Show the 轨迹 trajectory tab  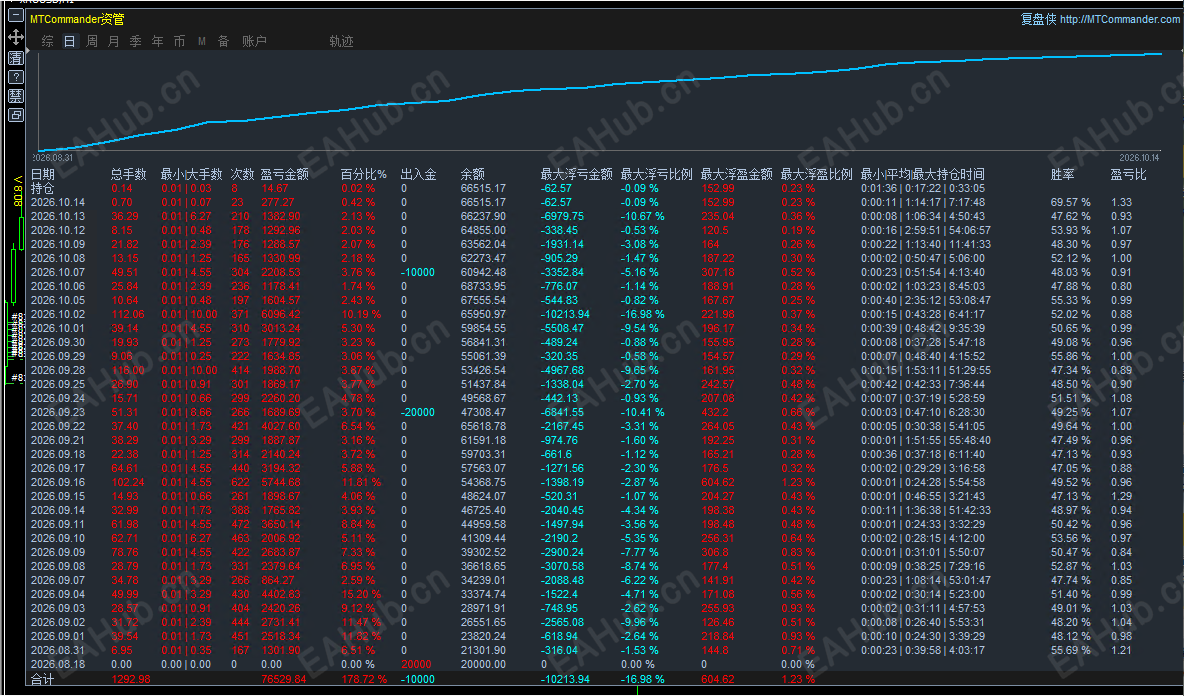(x=341, y=41)
